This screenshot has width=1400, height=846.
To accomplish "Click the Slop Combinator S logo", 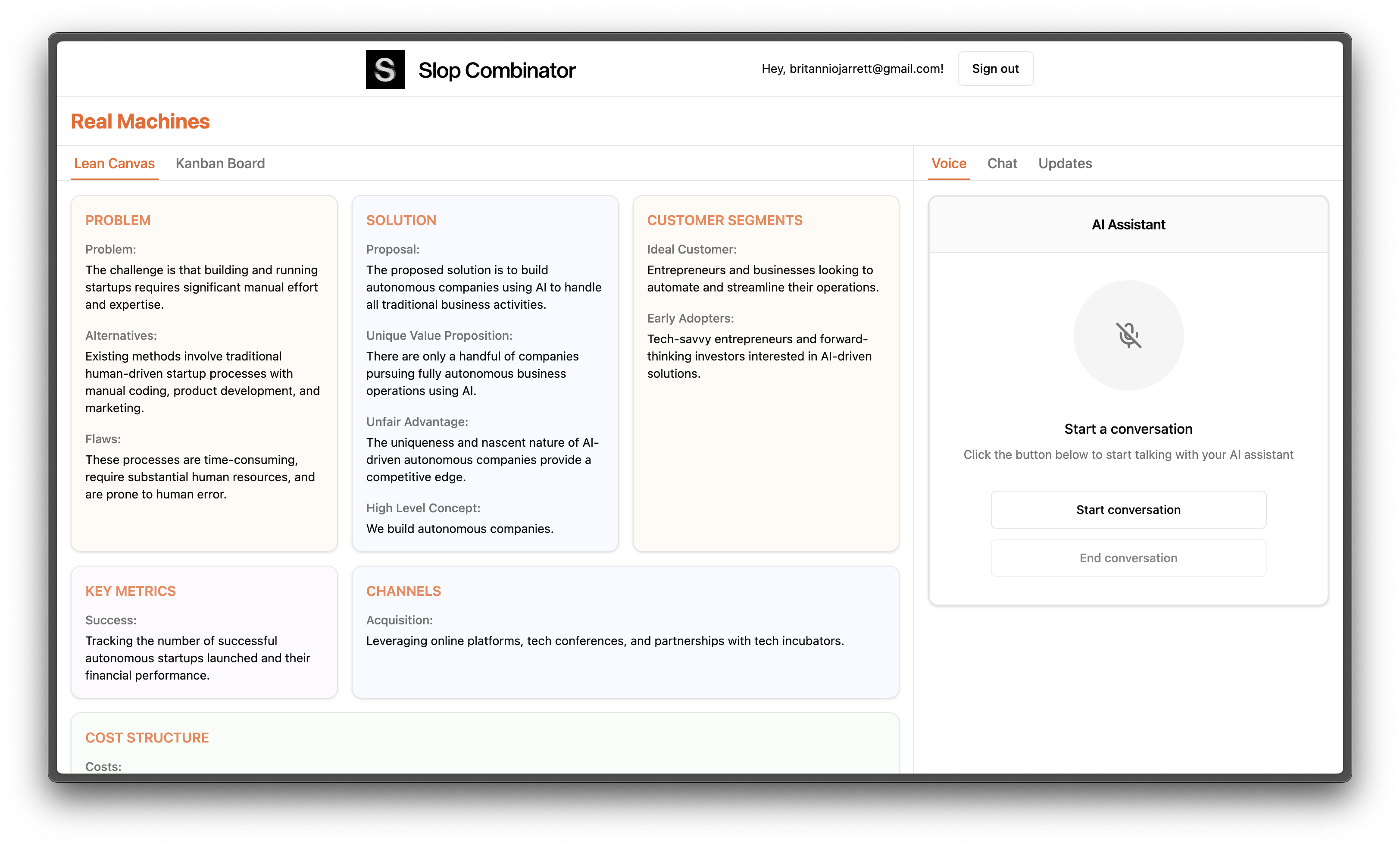I will click(384, 69).
